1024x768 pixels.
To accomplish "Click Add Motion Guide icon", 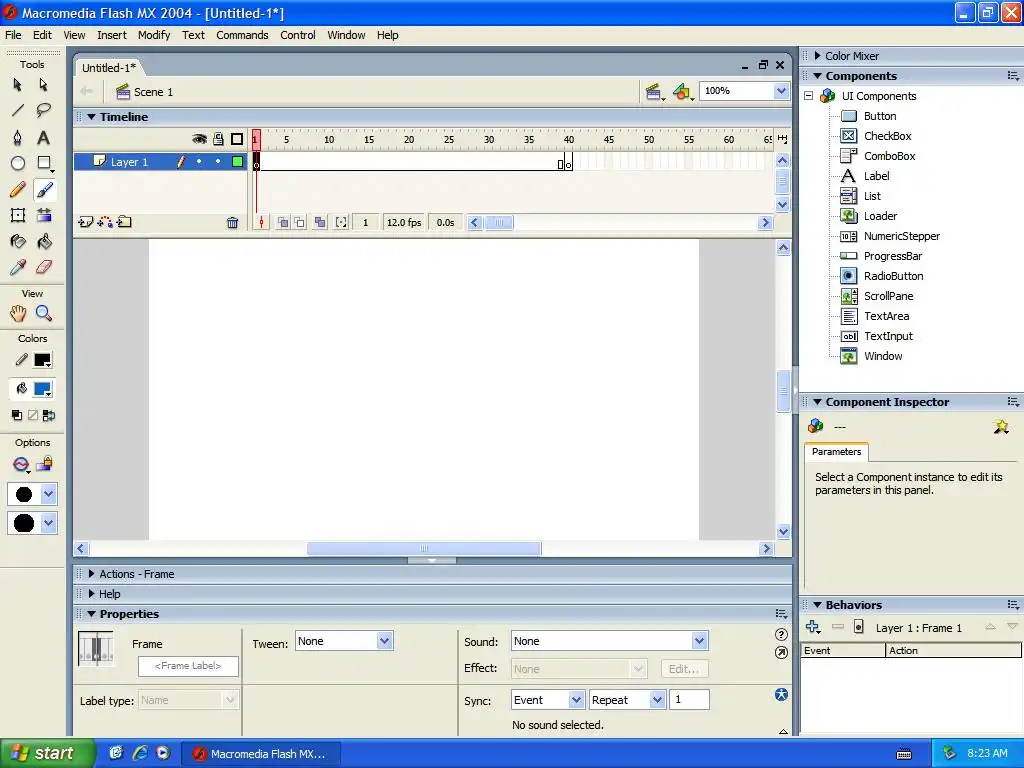I will click(x=104, y=222).
